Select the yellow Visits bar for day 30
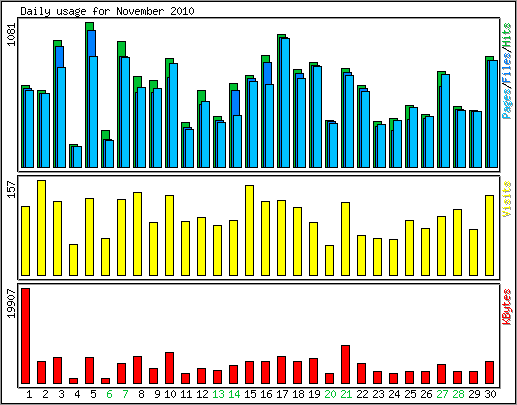 pos(490,235)
